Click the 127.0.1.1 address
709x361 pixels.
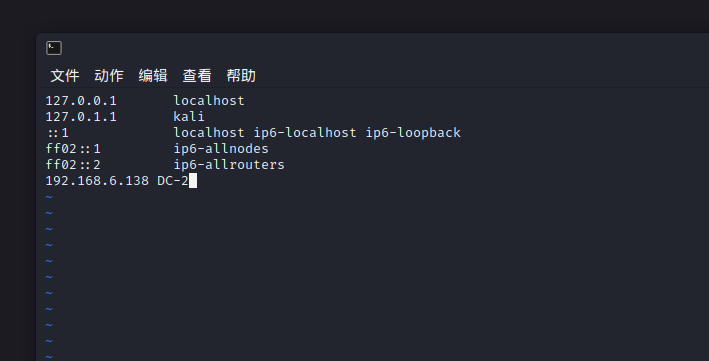point(81,117)
